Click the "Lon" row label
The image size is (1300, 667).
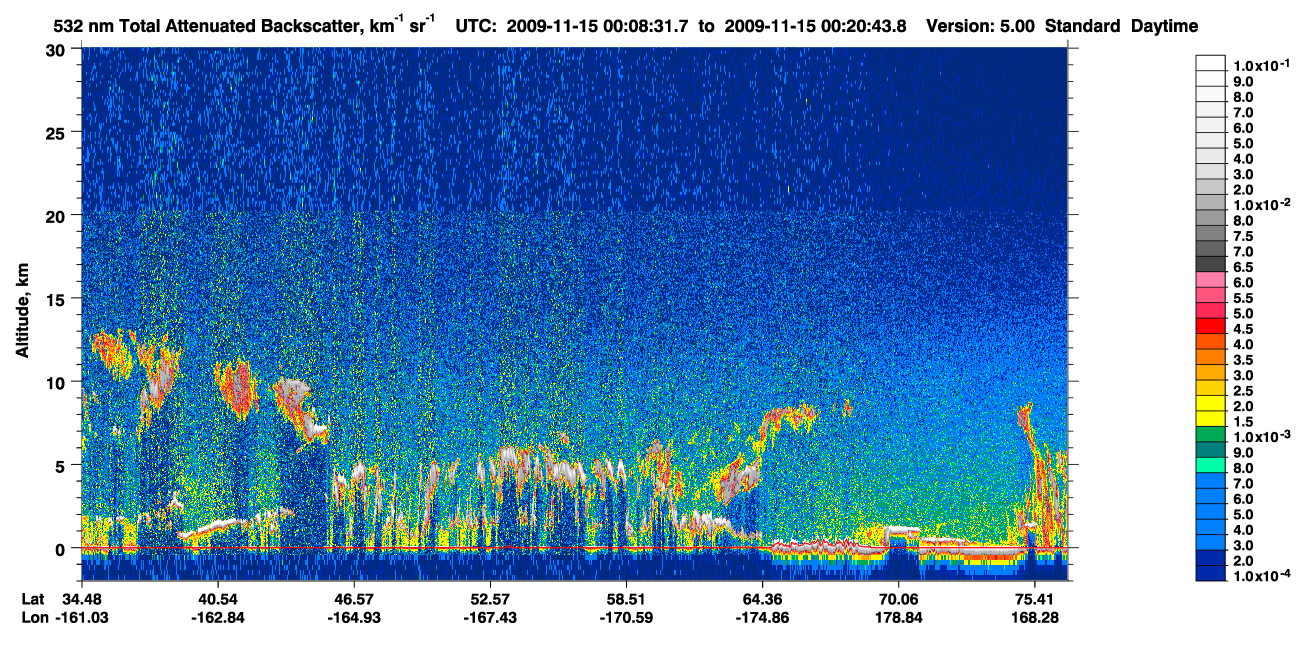tap(33, 617)
